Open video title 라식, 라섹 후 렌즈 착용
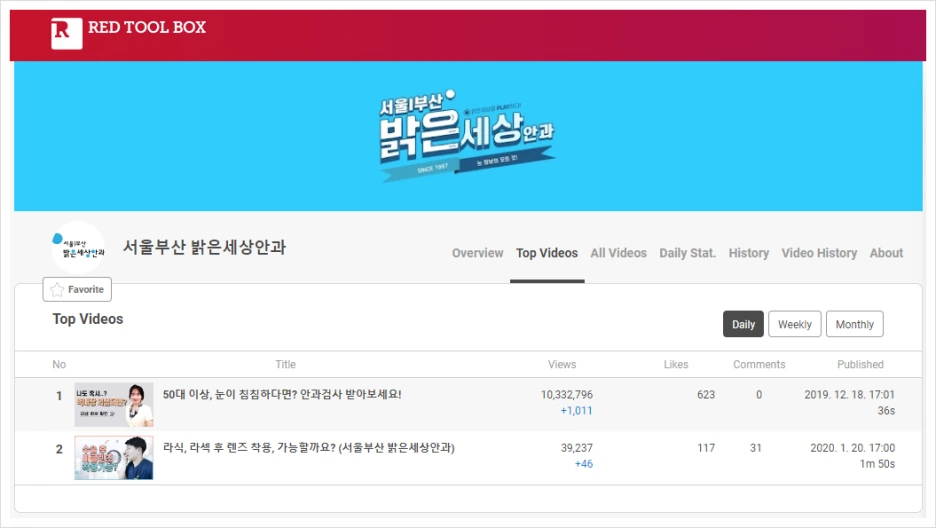The height and width of the screenshot is (528, 936). (309, 447)
